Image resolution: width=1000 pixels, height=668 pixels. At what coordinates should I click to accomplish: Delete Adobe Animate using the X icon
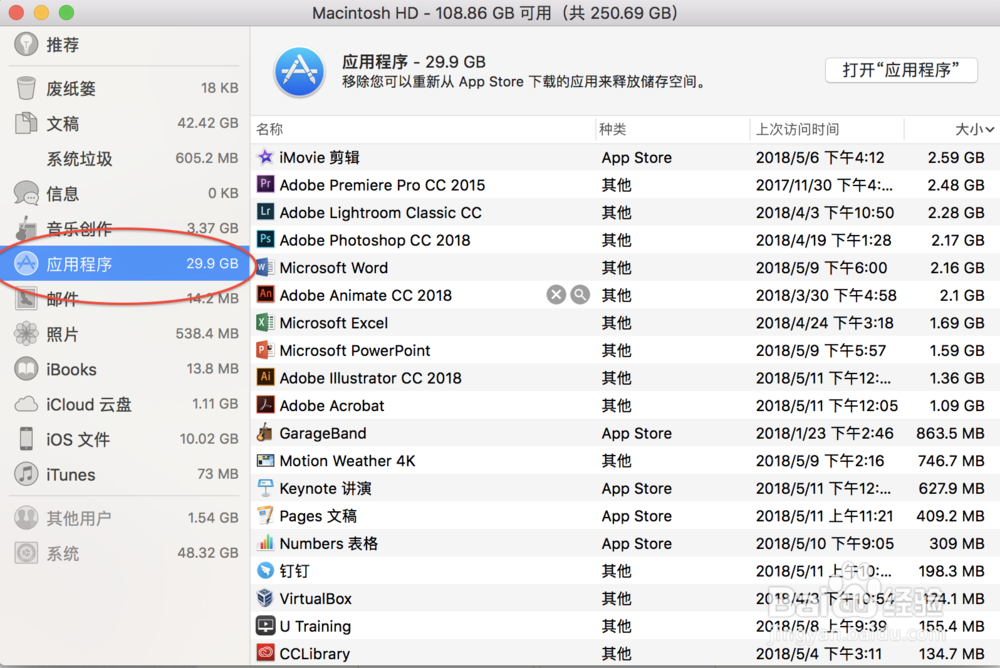(556, 295)
